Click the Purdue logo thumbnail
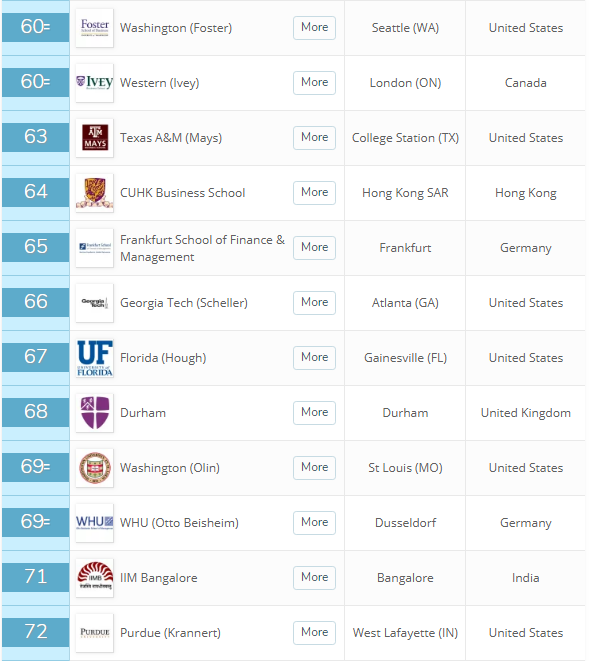Screen dimensions: 590x661 [x=95, y=633]
